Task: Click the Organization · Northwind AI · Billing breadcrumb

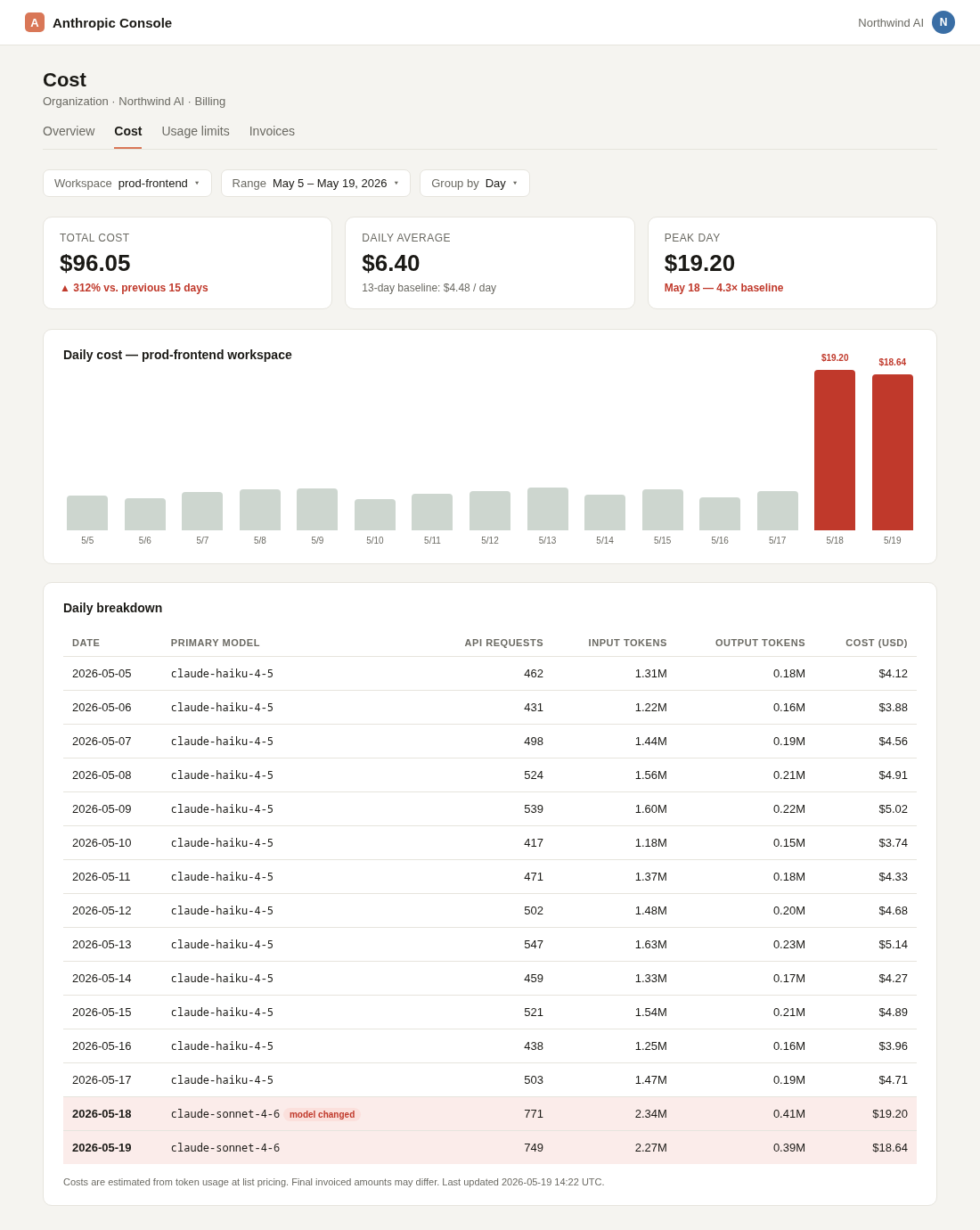Action: tap(134, 102)
